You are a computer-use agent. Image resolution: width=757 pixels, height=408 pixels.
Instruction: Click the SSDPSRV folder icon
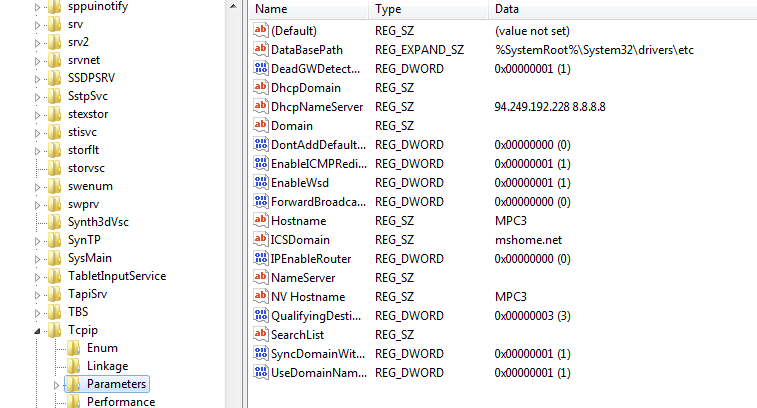55,78
